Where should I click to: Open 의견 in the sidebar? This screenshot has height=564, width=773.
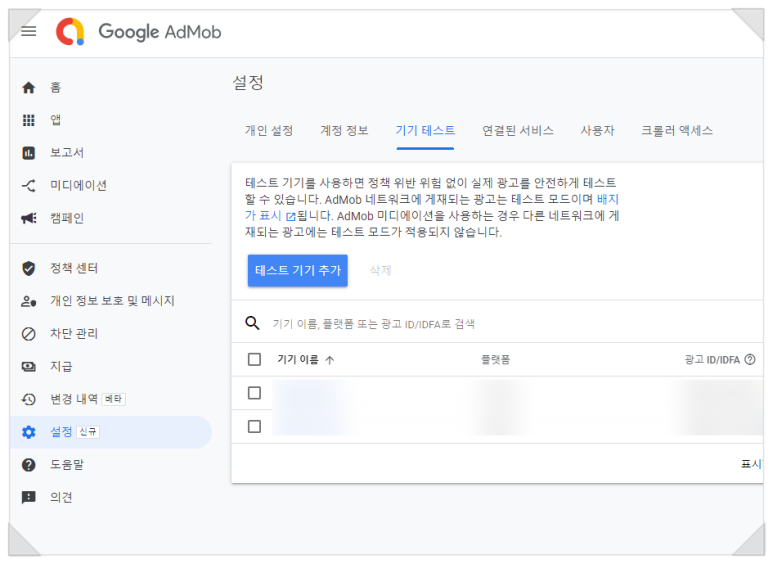click(61, 497)
